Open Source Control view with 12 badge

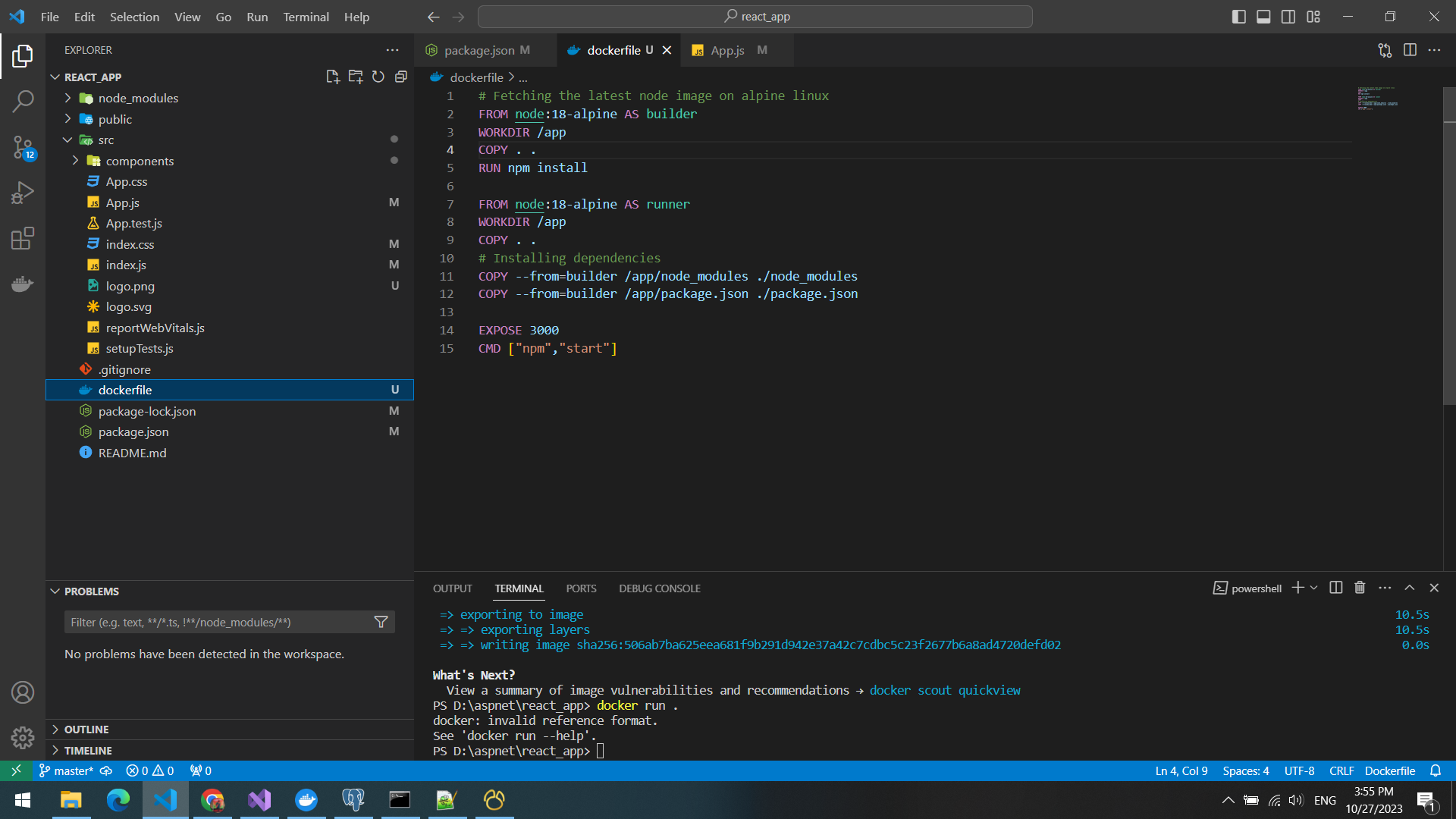point(23,147)
